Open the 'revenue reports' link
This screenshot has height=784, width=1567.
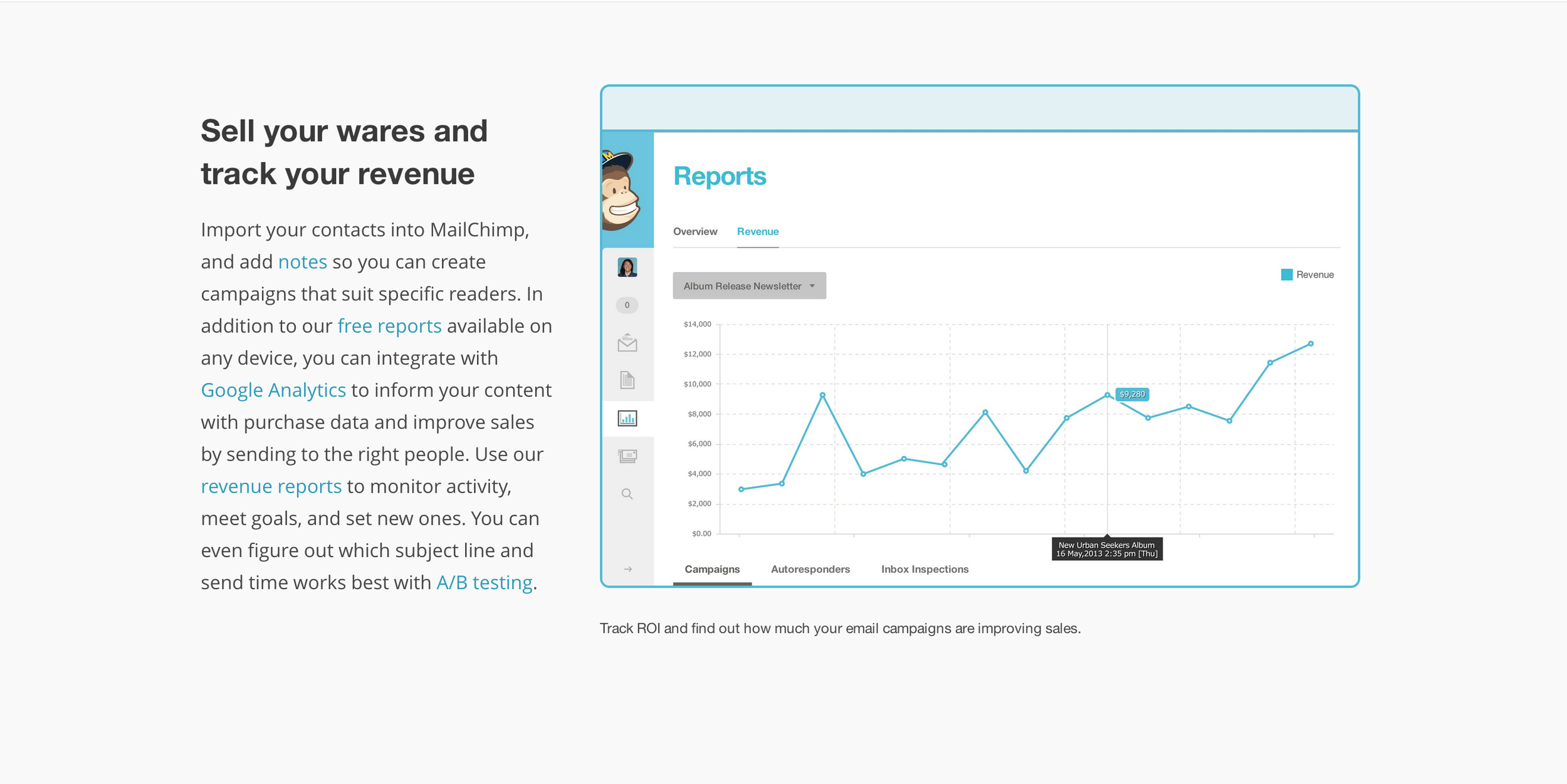pos(271,486)
